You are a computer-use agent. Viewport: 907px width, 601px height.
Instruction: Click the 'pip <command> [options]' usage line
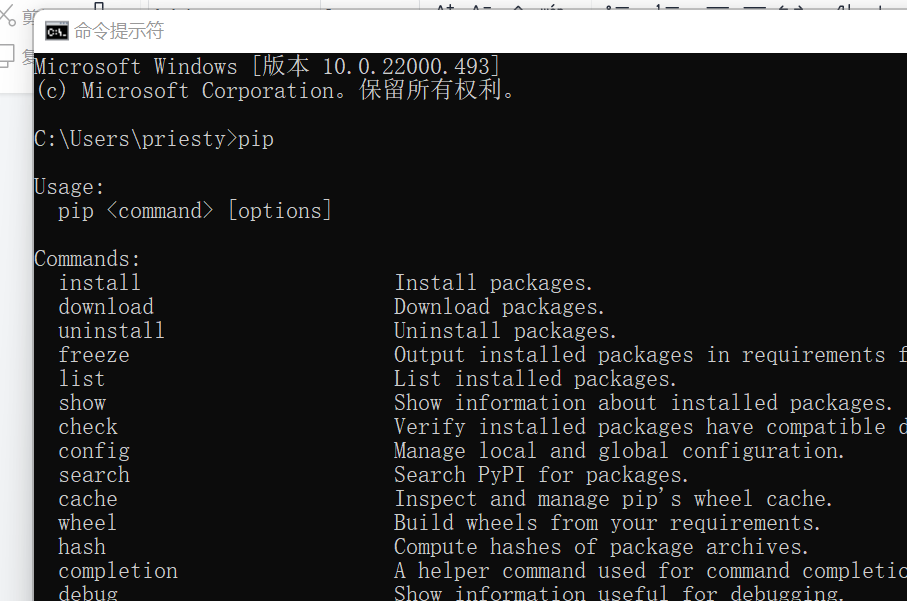195,211
